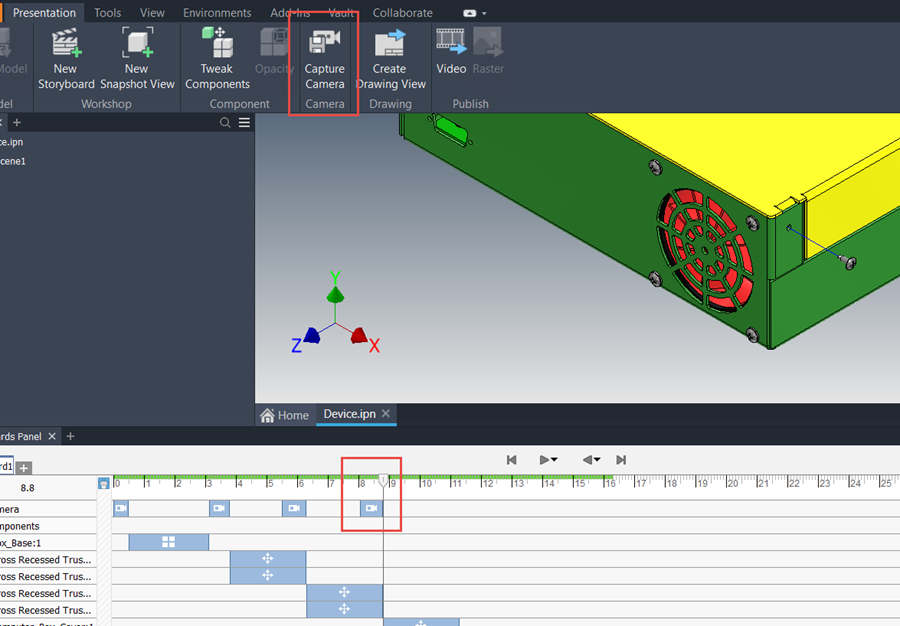
Task: Switch to the Tools ribbon tab
Action: click(x=107, y=13)
